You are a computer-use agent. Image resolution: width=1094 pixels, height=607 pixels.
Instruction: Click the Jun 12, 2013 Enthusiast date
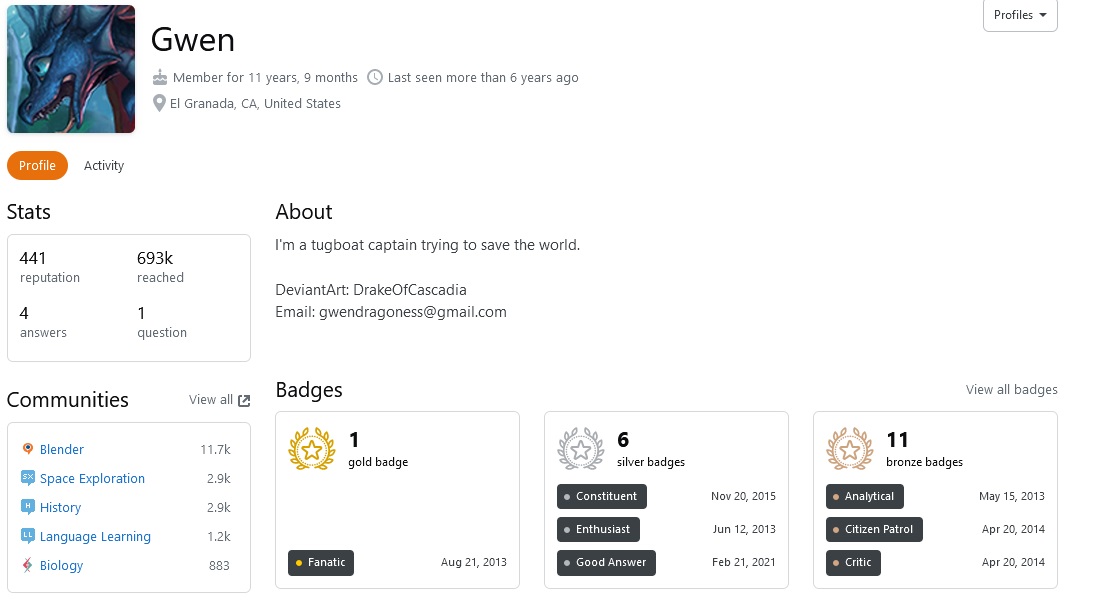tap(744, 529)
